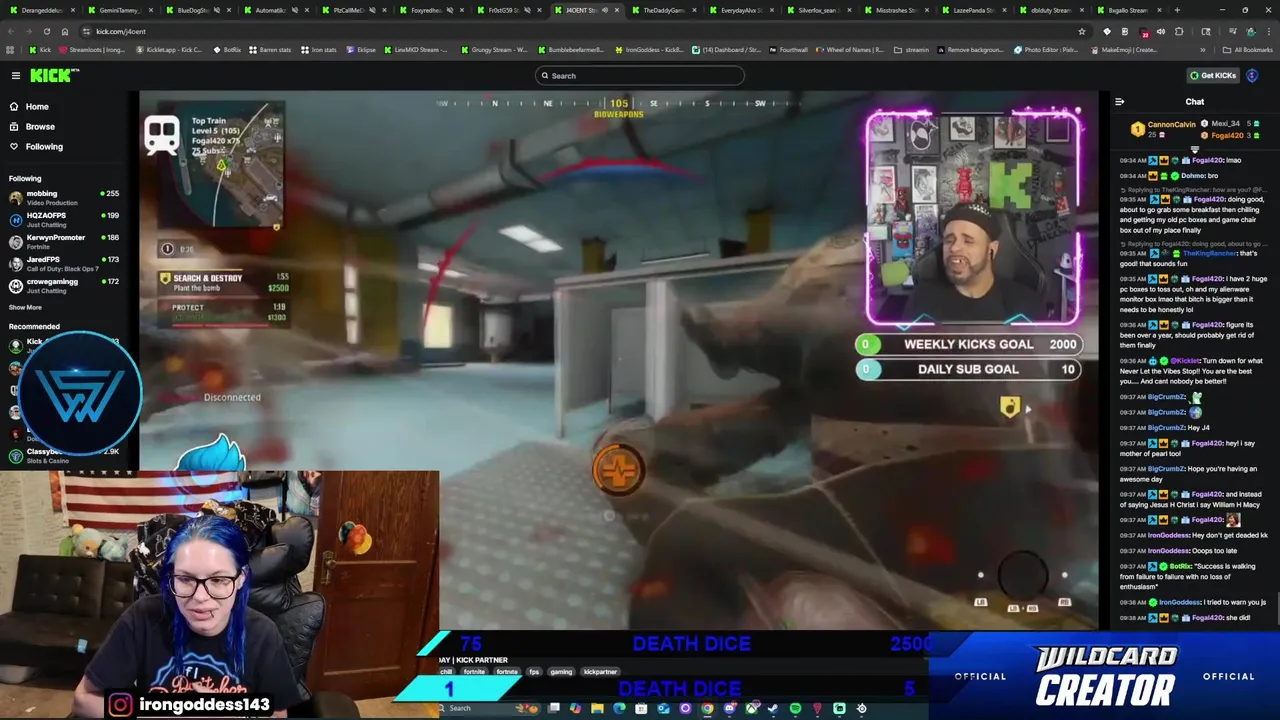Image resolution: width=1280 pixels, height=720 pixels.
Task: Switch to the Silverfox_sean browser tab
Action: 817,10
